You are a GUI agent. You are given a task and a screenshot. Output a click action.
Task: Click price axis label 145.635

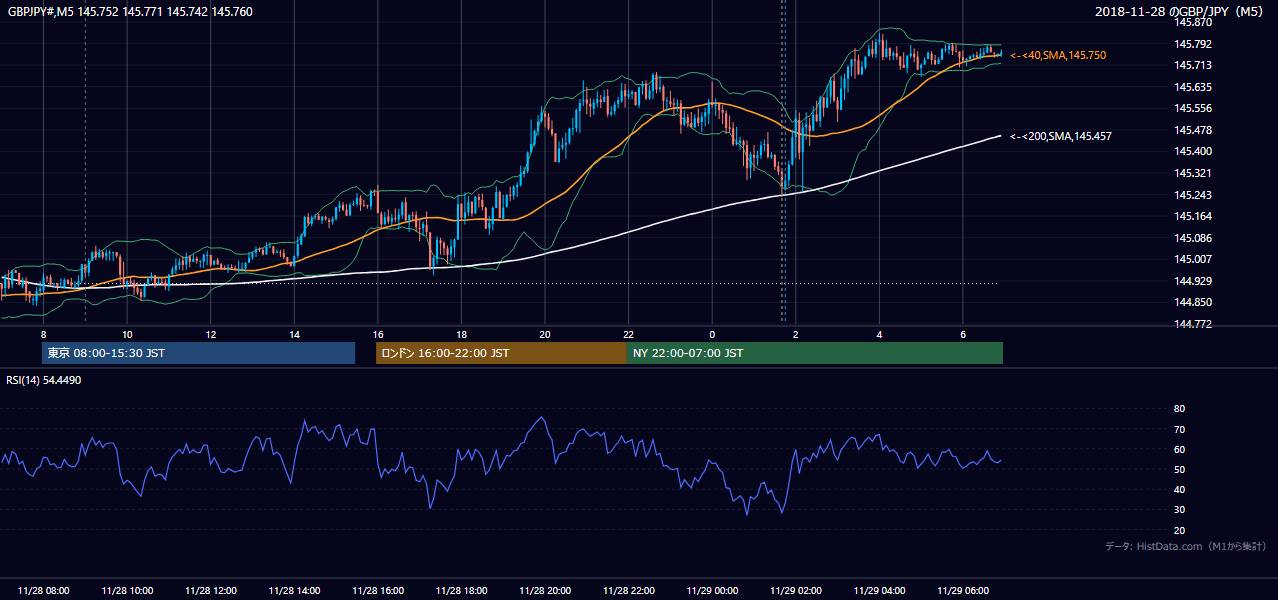click(1191, 87)
